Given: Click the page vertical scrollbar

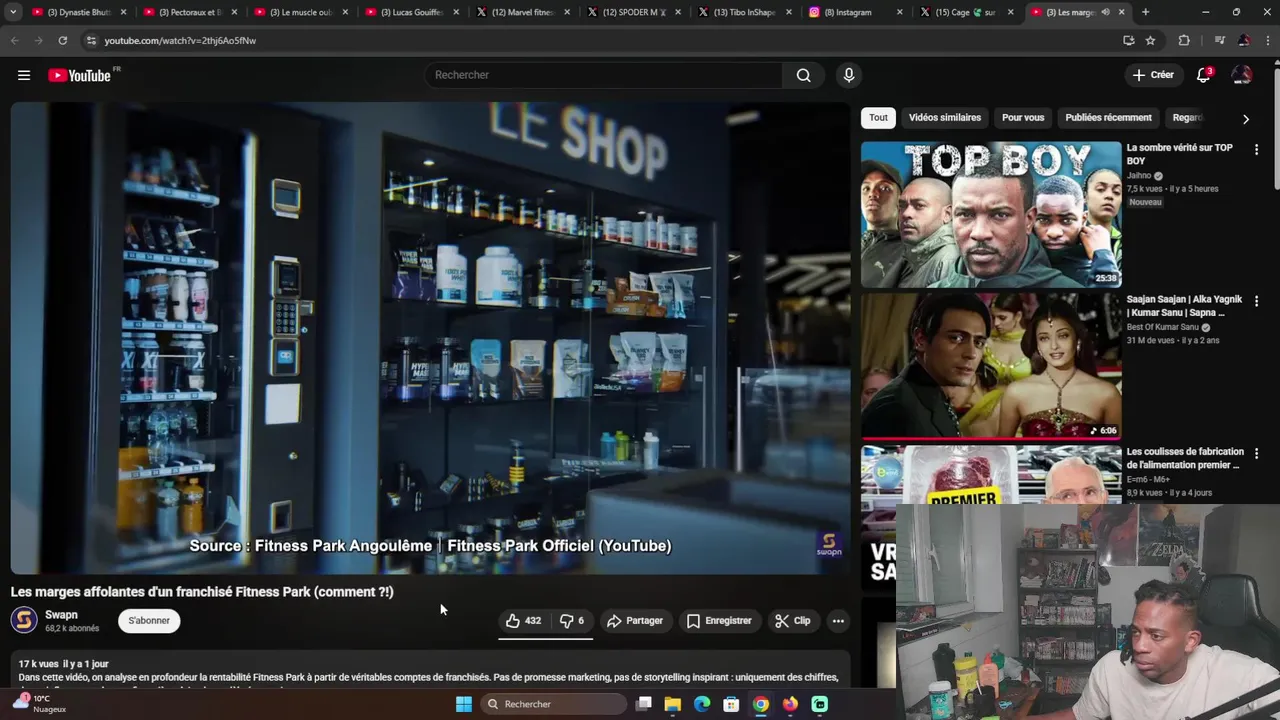Looking at the screenshot, I should (1275, 130).
